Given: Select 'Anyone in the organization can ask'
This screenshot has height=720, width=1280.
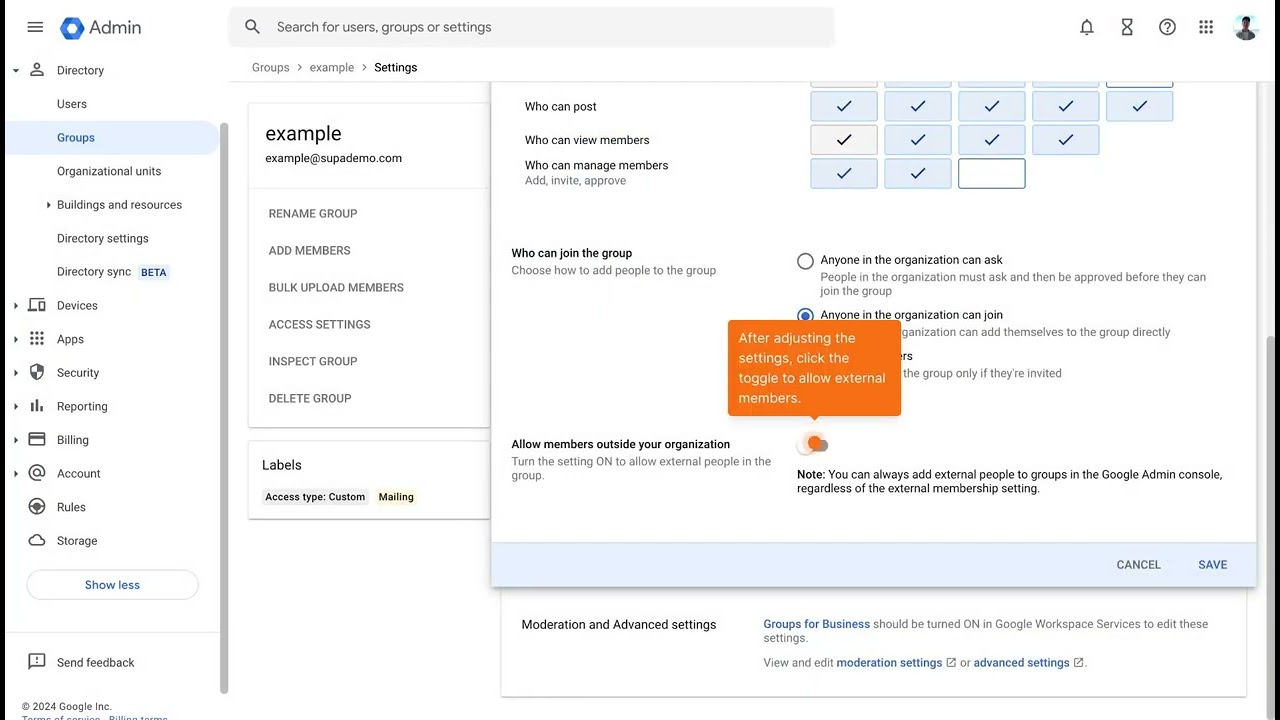Looking at the screenshot, I should (x=805, y=261).
